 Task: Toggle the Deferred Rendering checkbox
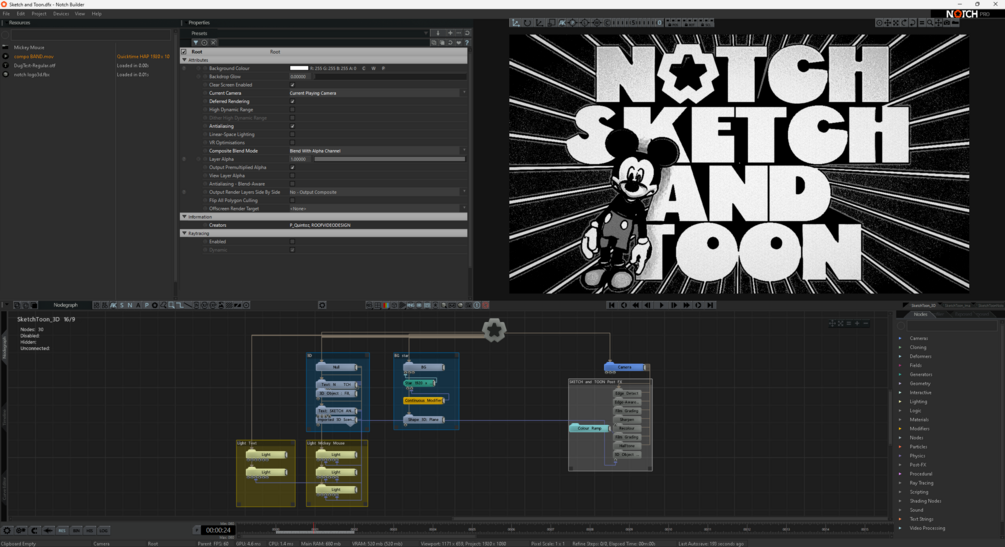point(292,101)
